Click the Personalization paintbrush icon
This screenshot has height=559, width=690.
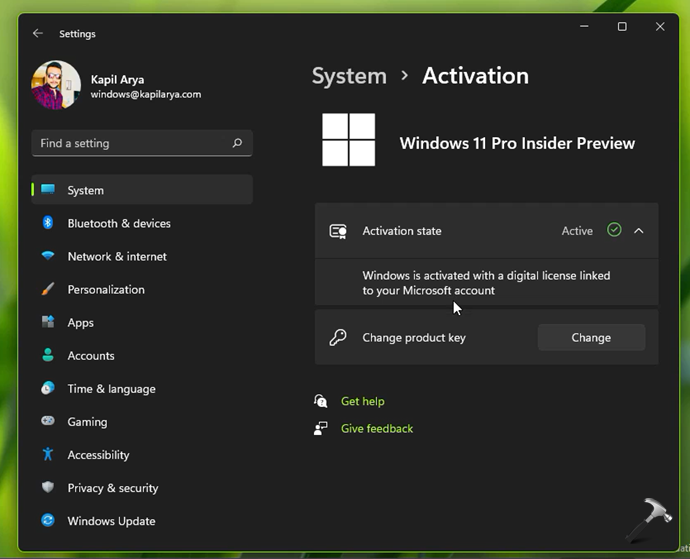[x=48, y=289]
